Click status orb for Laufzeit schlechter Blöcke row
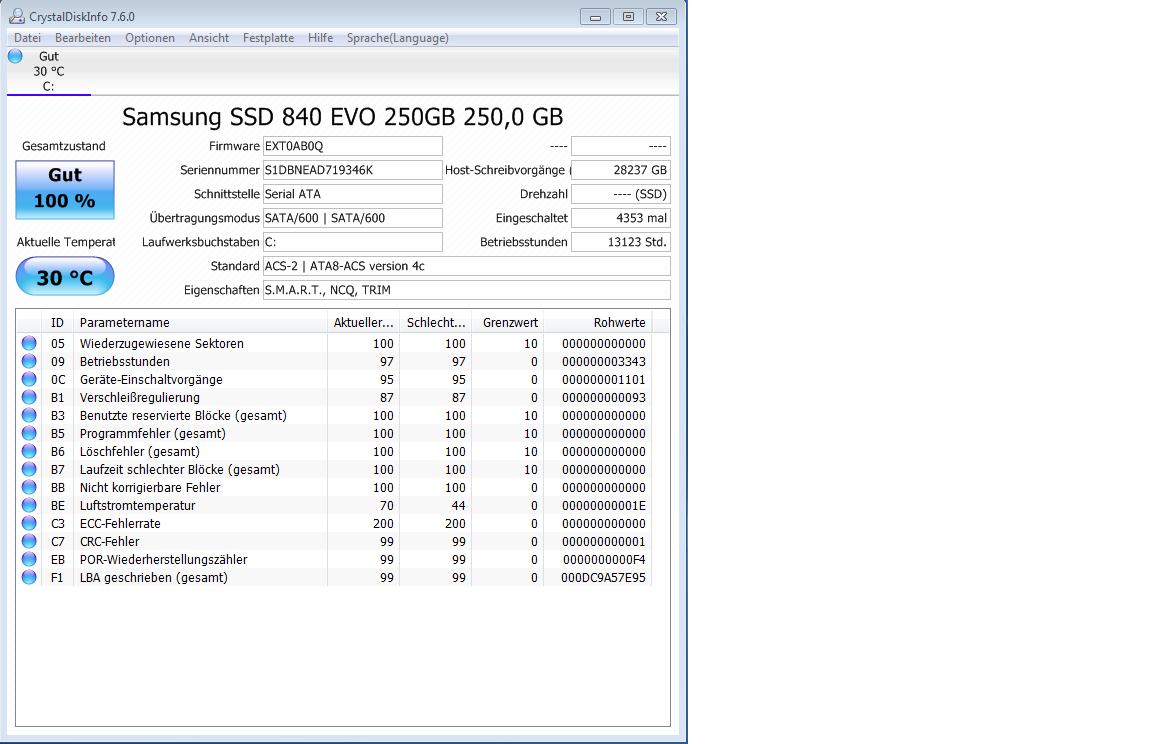Screen dimensions: 1152x744 (x=29, y=469)
